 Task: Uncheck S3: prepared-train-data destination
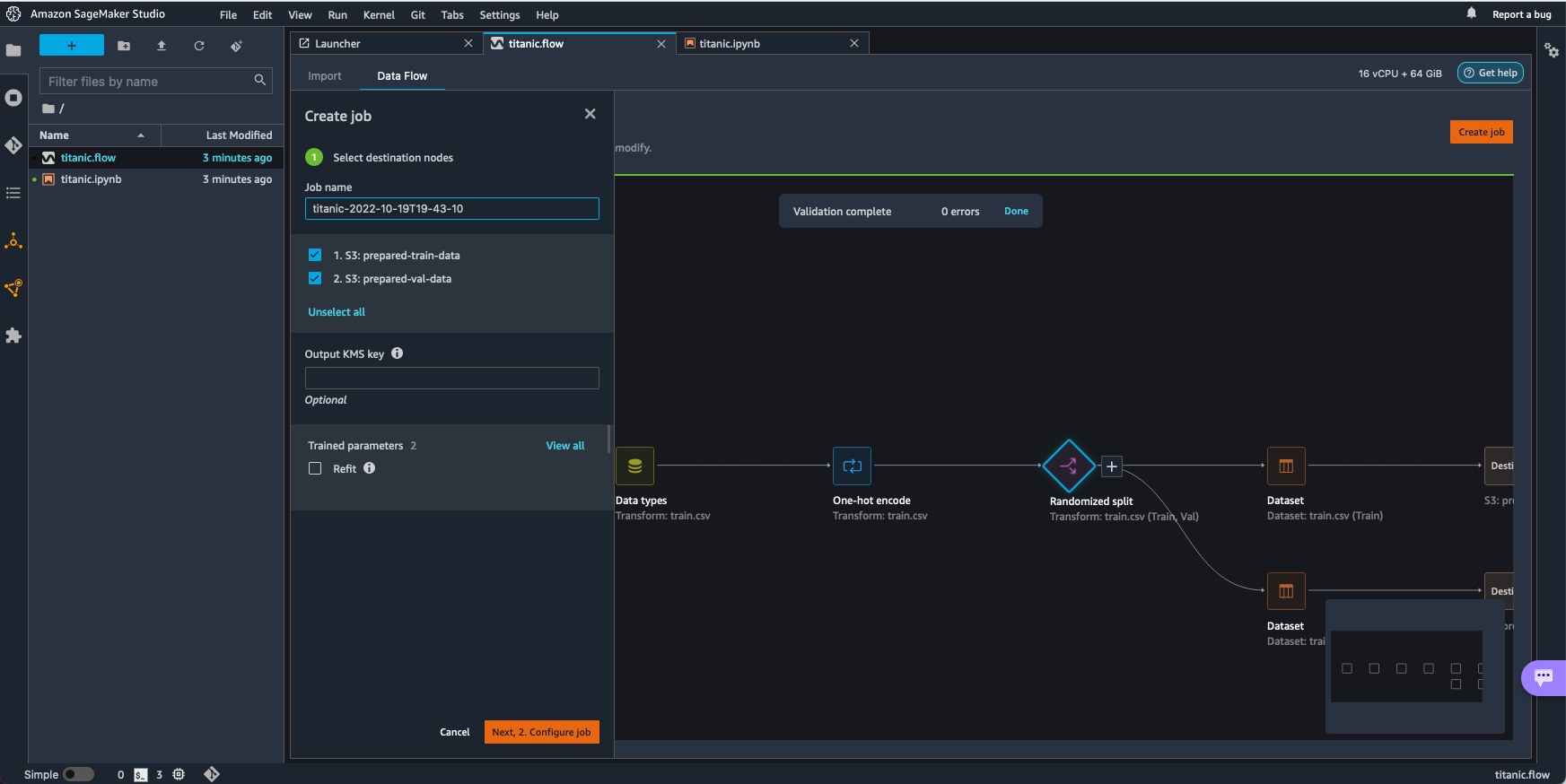coord(315,255)
